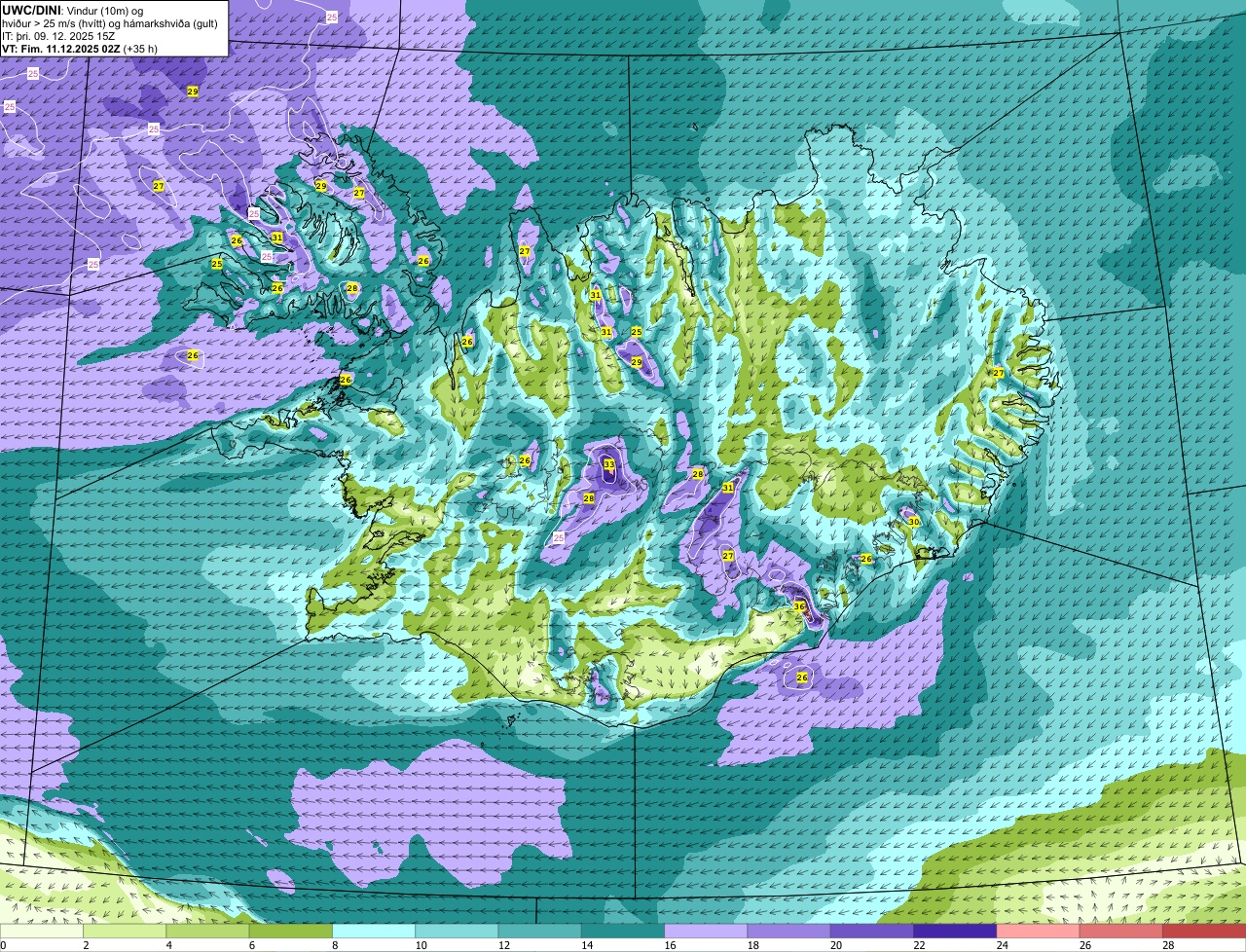This screenshot has height=952, width=1246.
Task: Click the colour scale tick label "22"
Action: coord(919,945)
